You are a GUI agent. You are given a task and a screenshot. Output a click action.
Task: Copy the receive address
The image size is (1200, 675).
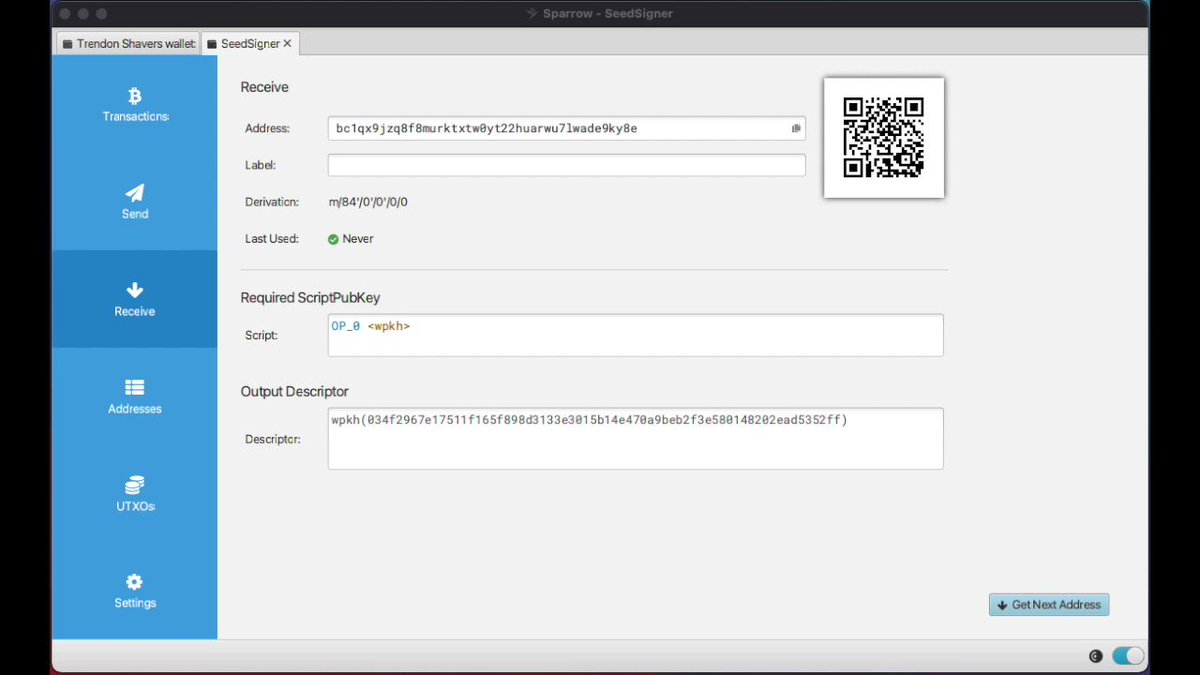[x=796, y=128]
